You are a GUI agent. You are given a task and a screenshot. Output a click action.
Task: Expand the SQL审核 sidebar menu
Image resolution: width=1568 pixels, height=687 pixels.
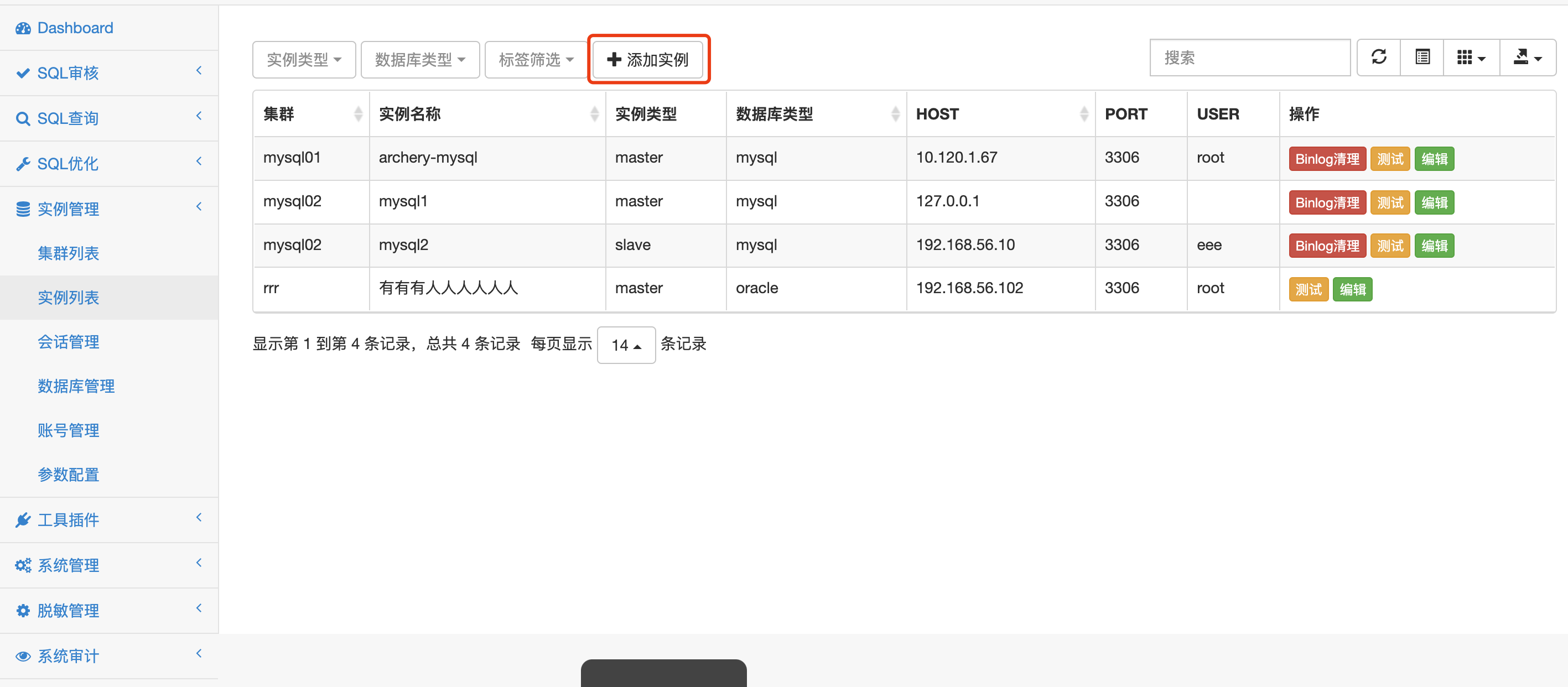point(68,73)
